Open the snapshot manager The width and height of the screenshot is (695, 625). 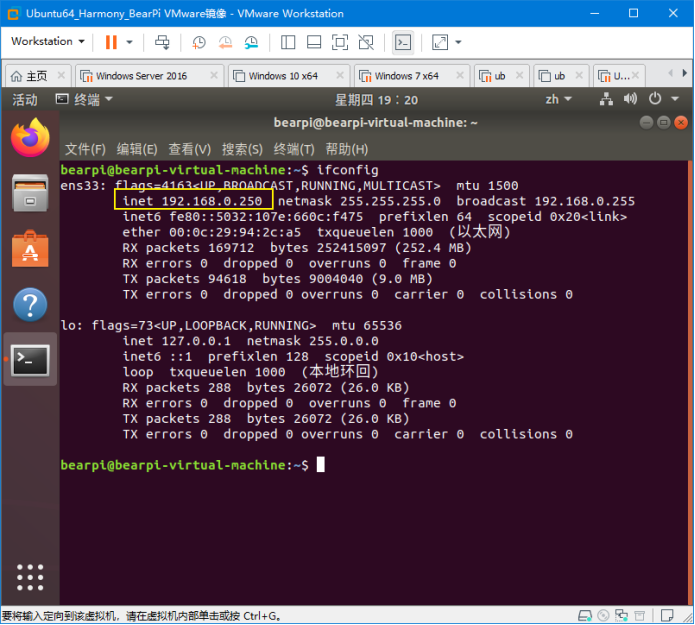point(251,42)
